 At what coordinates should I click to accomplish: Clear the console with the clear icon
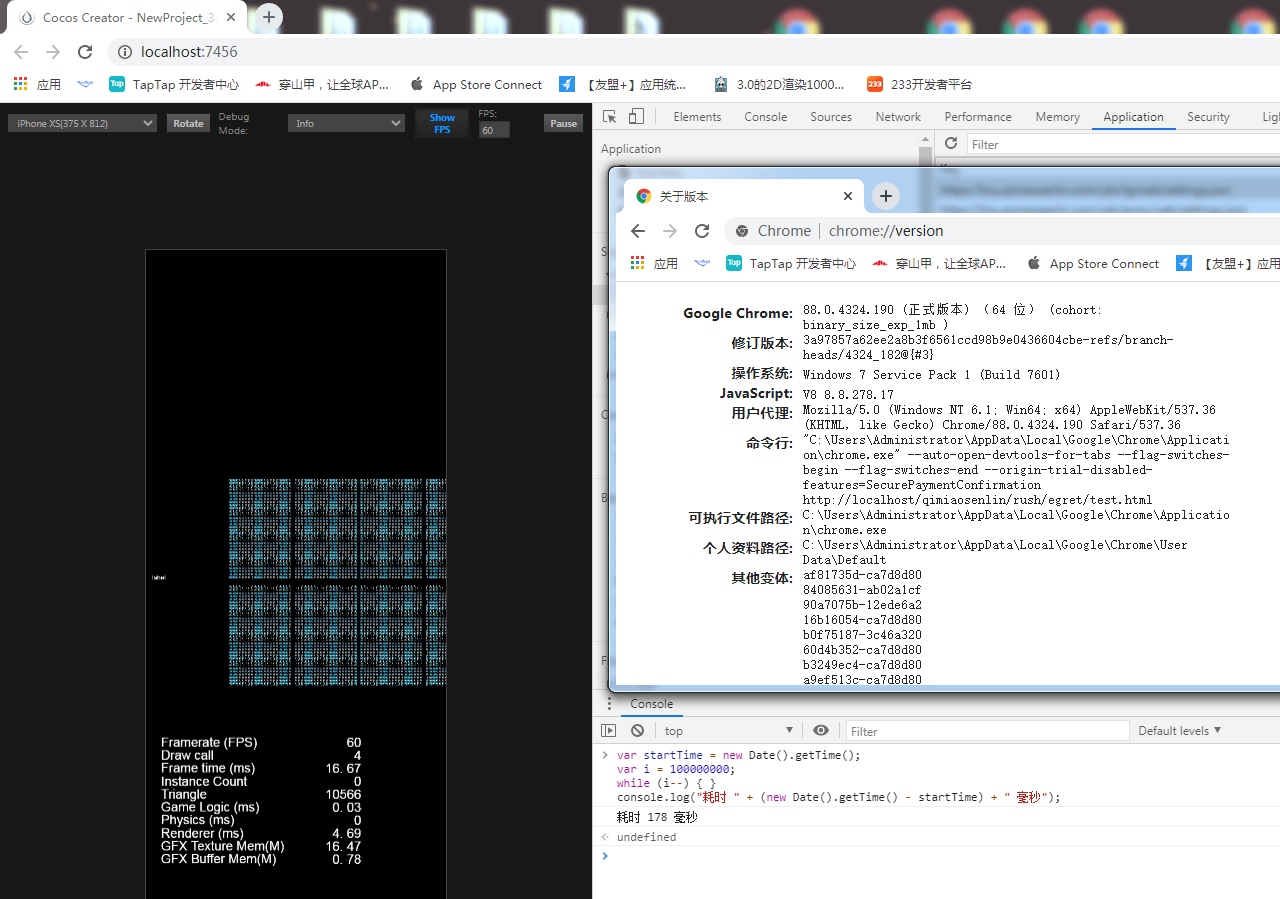(637, 731)
